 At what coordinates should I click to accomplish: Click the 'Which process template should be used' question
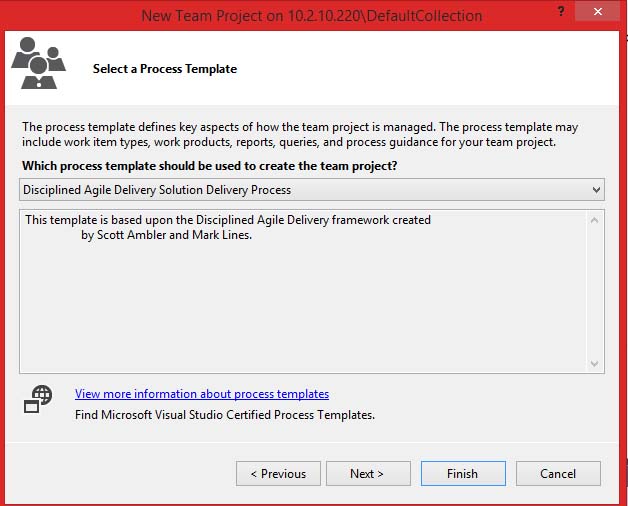tap(209, 166)
